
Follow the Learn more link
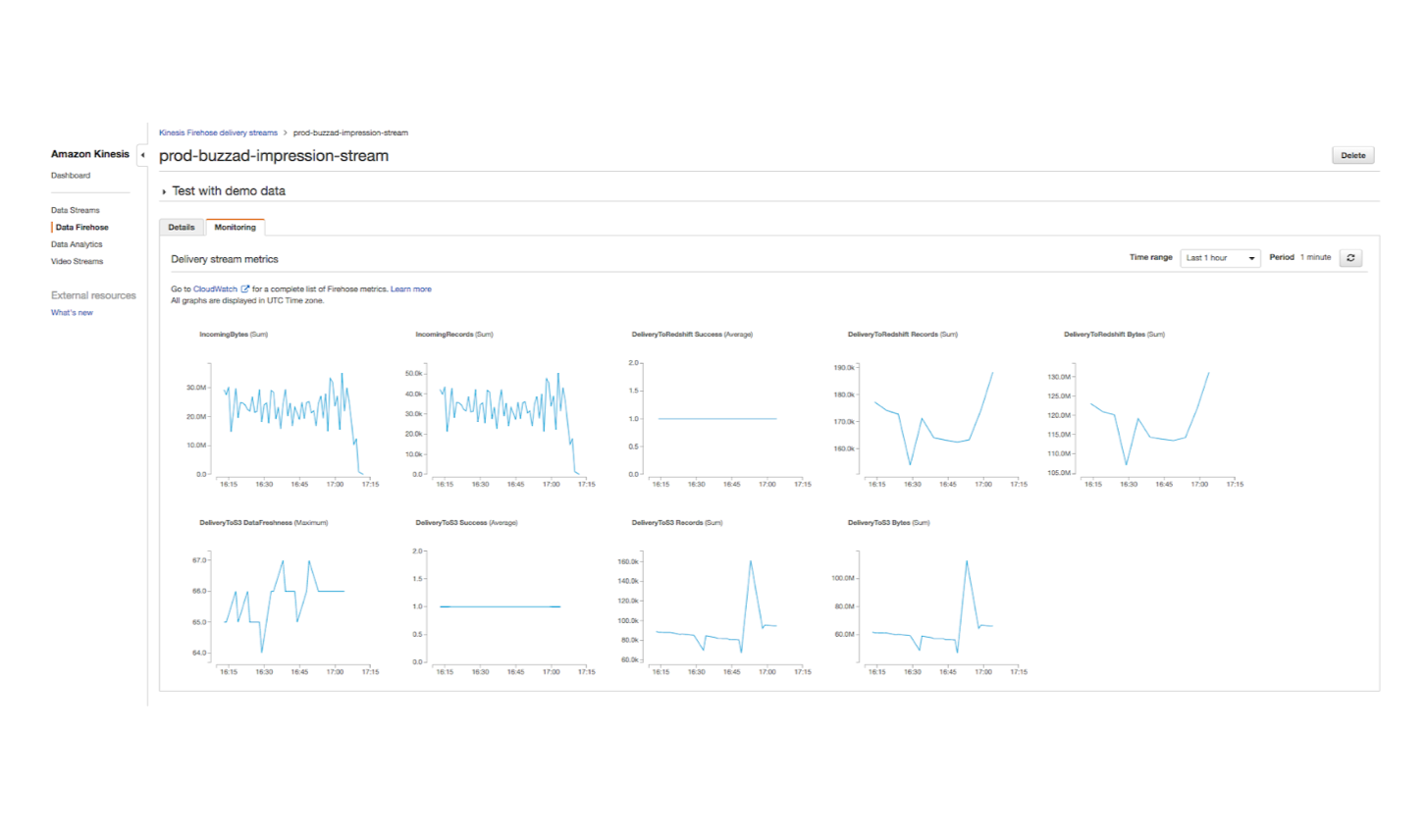point(410,289)
